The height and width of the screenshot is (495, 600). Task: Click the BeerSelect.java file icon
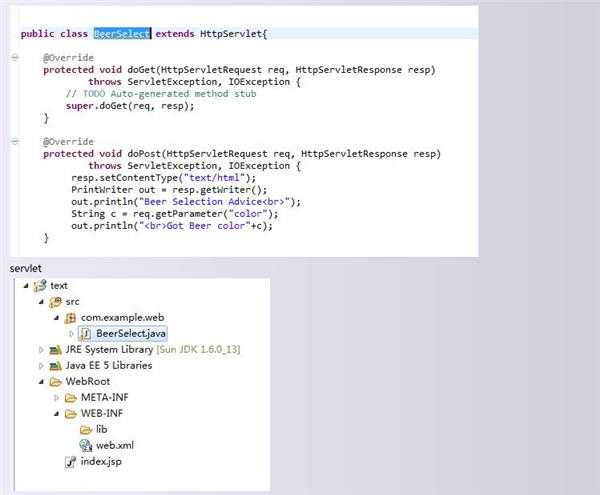pos(85,334)
